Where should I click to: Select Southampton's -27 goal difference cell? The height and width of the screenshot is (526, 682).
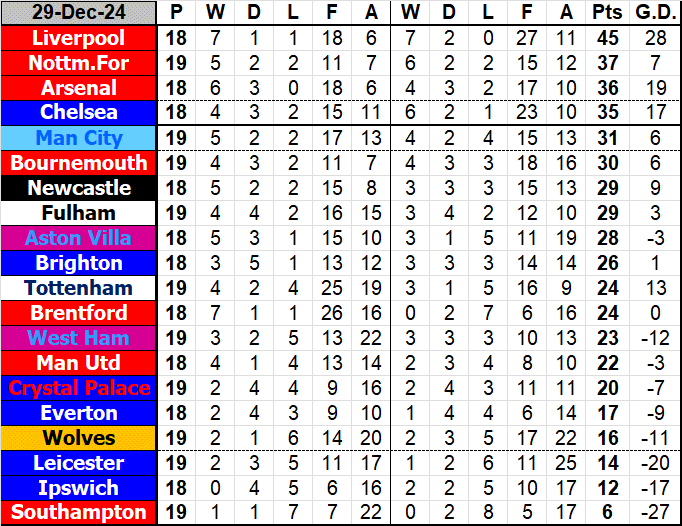[x=655, y=513]
